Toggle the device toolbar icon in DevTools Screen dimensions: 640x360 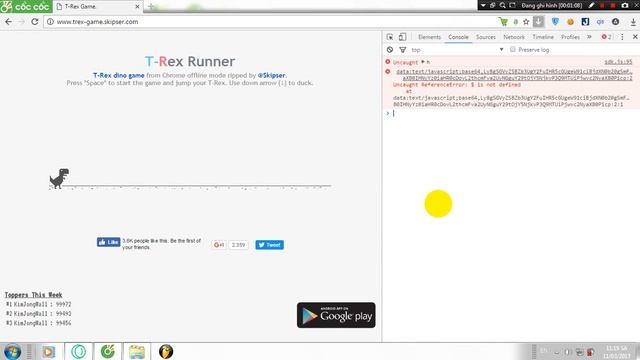tap(402, 37)
